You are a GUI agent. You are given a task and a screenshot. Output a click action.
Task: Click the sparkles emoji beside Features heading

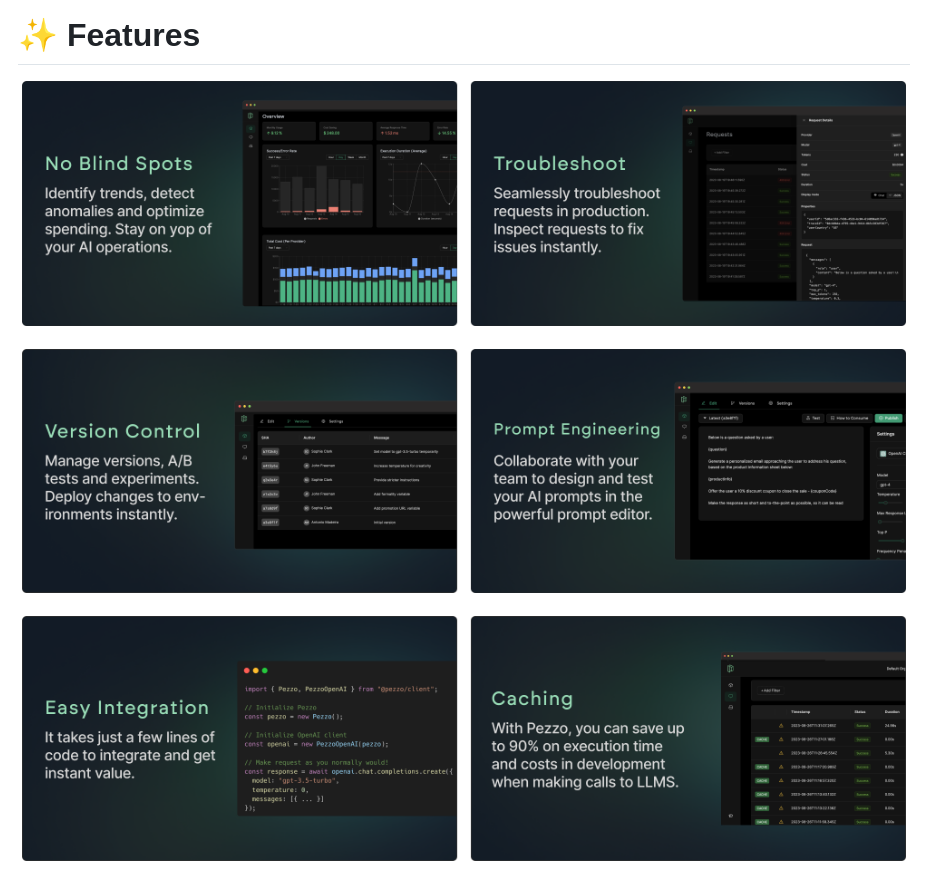[38, 35]
